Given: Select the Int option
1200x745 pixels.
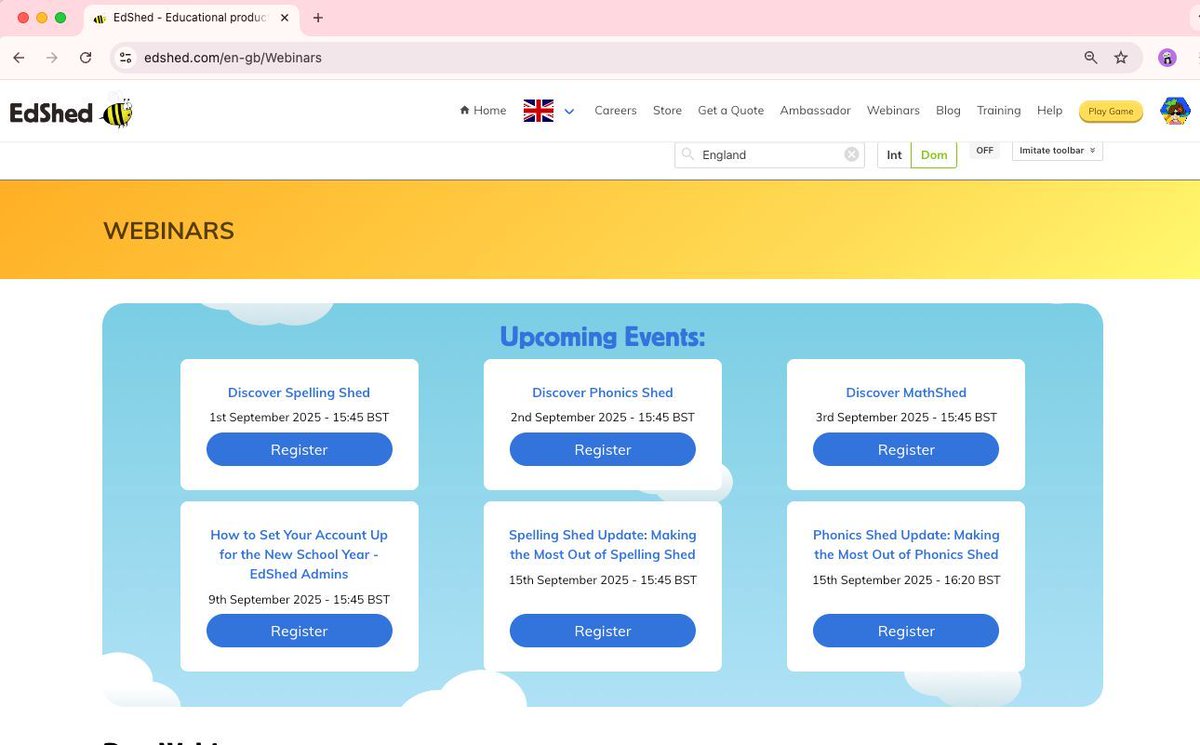Looking at the screenshot, I should click(x=894, y=155).
